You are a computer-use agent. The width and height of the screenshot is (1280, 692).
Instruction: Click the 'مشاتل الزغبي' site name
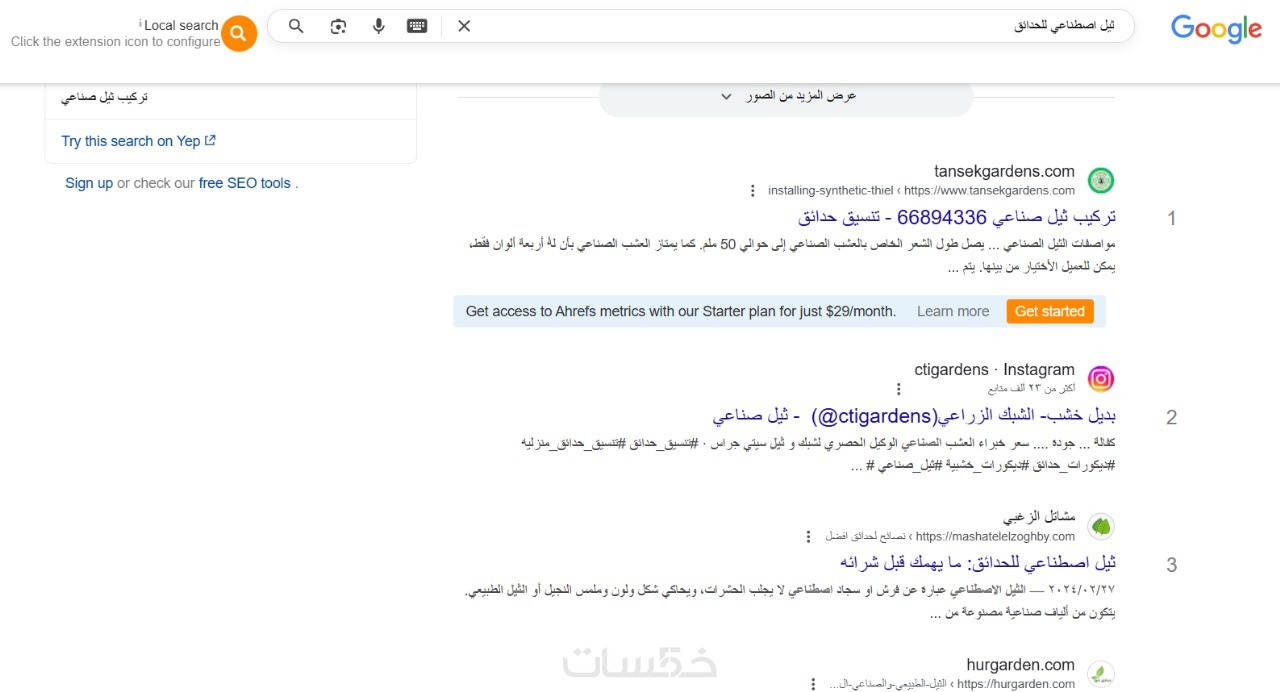(1039, 517)
